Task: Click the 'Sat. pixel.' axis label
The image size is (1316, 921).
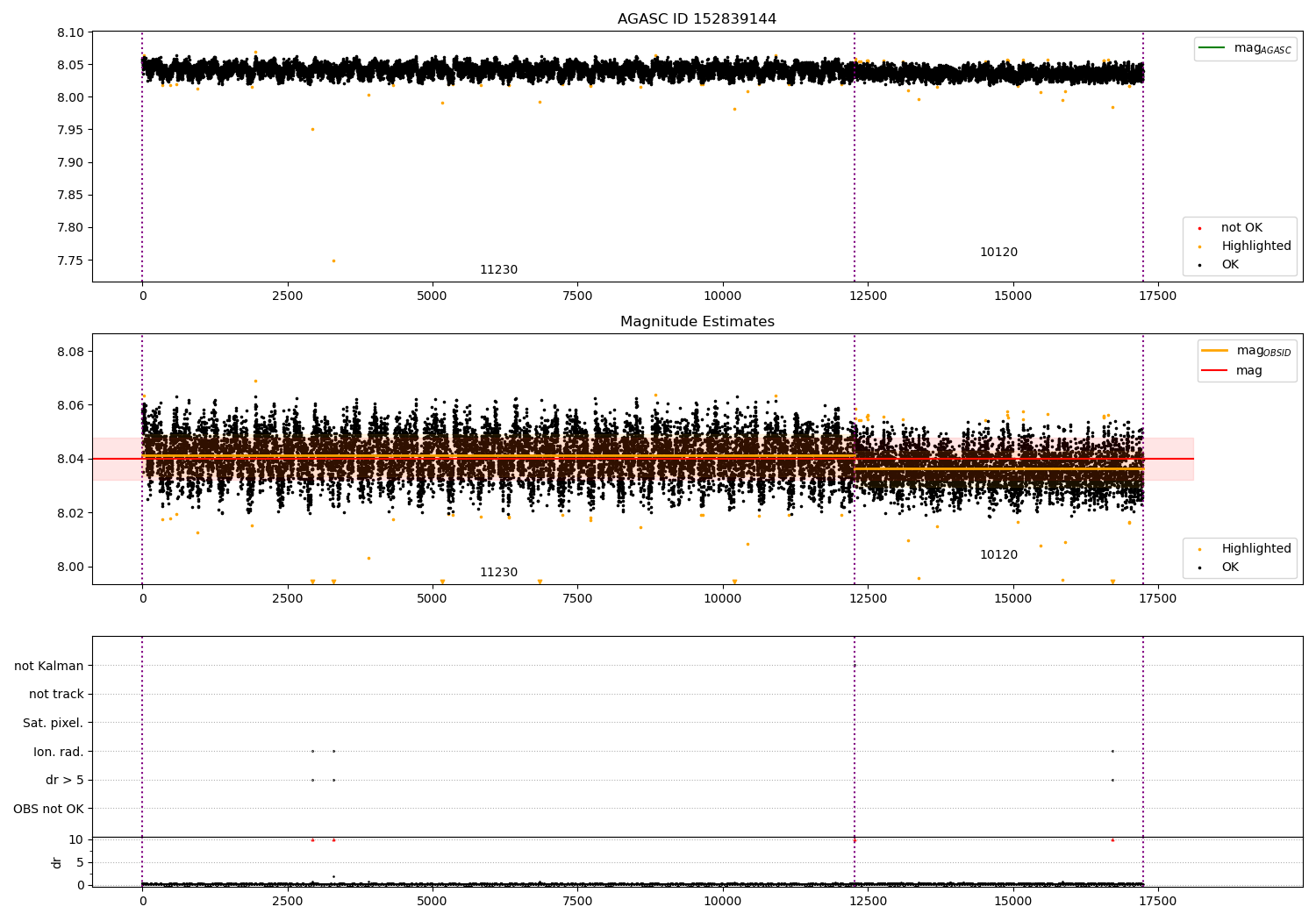Action: pyautogui.click(x=54, y=724)
